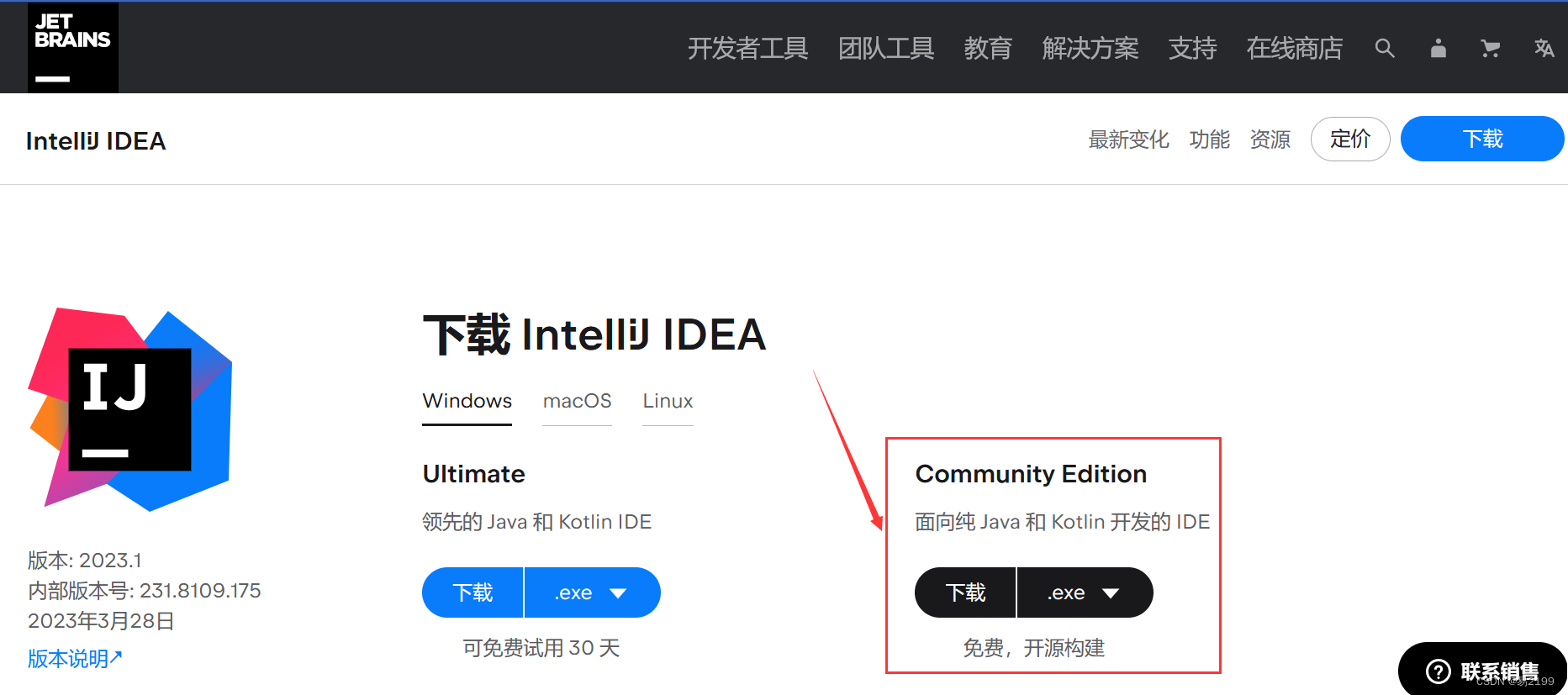Screen dimensions: 1568x695
Task: Expand the Community .exe format dropdown
Action: 1085,592
